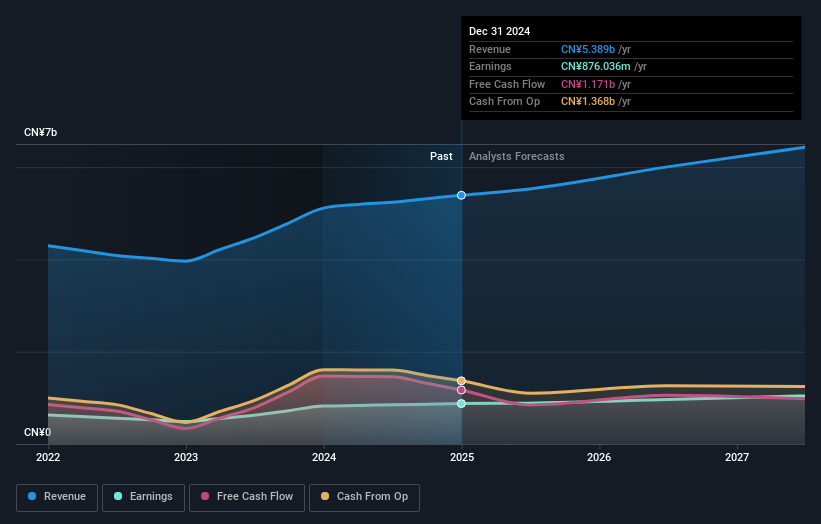Click the blue Revenue legend dot

click(32, 496)
